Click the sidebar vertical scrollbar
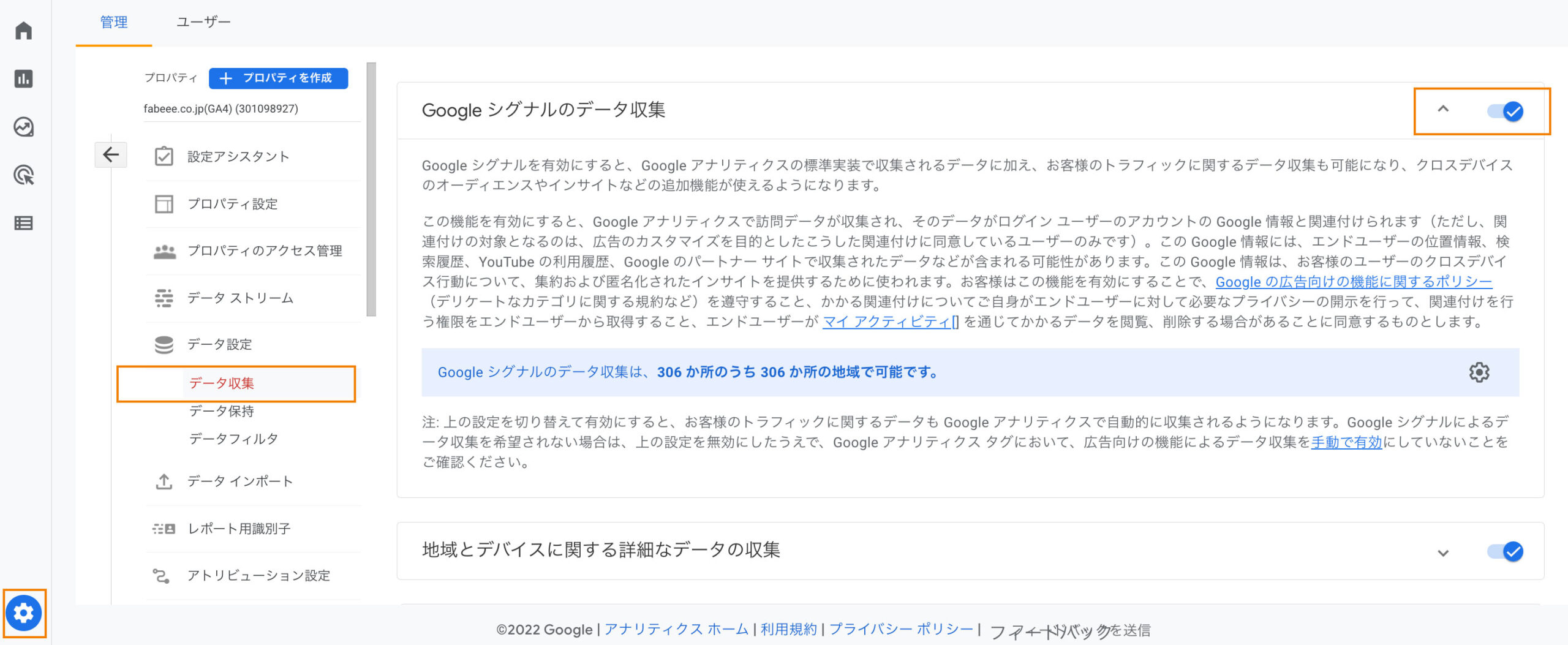 tap(371, 189)
